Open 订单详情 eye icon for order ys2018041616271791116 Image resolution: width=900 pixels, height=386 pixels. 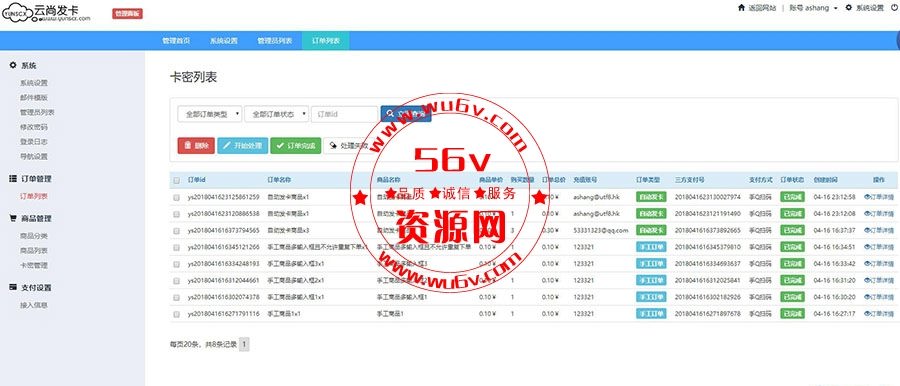point(867,314)
